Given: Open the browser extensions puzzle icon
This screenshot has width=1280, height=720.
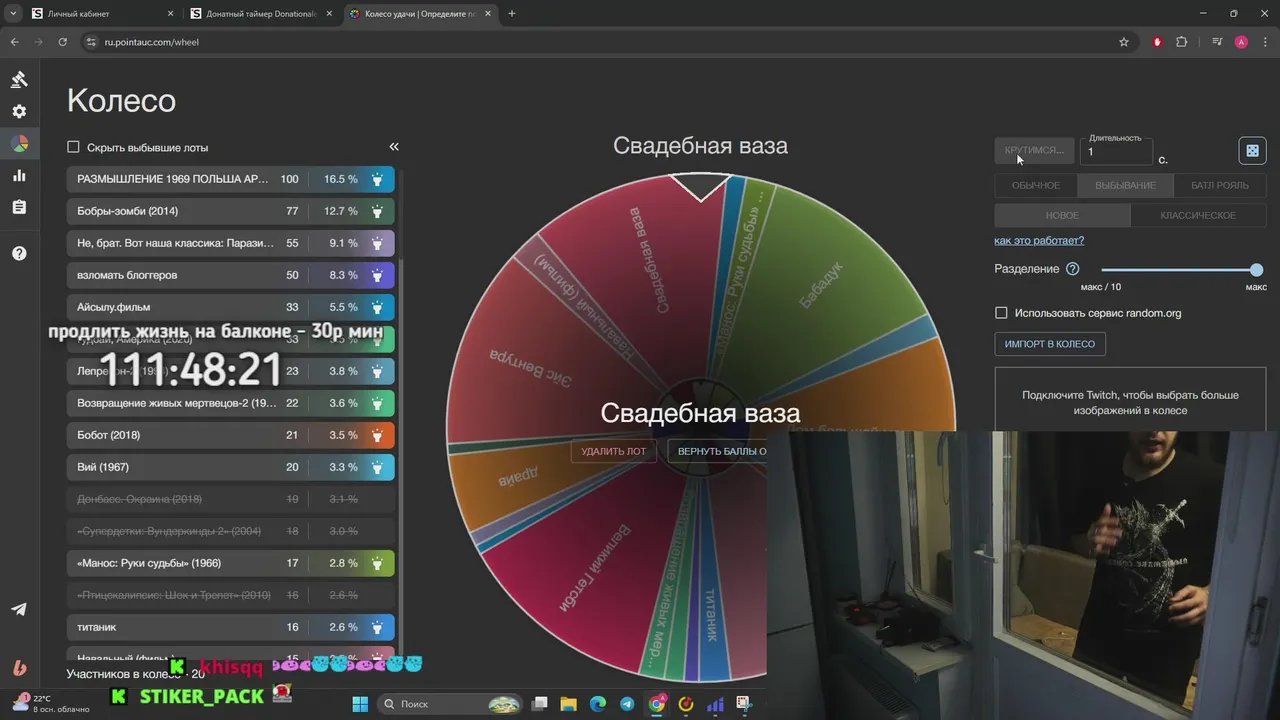Looking at the screenshot, I should [1182, 42].
